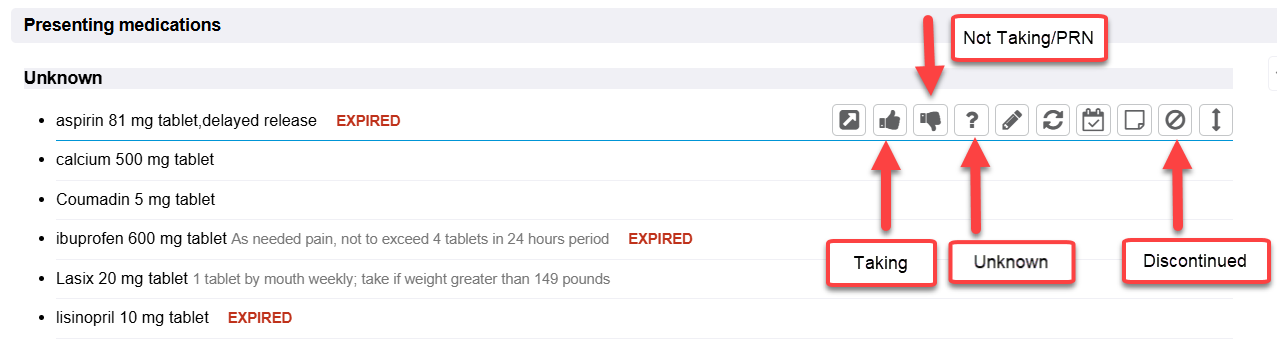Click the up-down reorder arrow icon
The width and height of the screenshot is (1277, 361).
[1216, 121]
